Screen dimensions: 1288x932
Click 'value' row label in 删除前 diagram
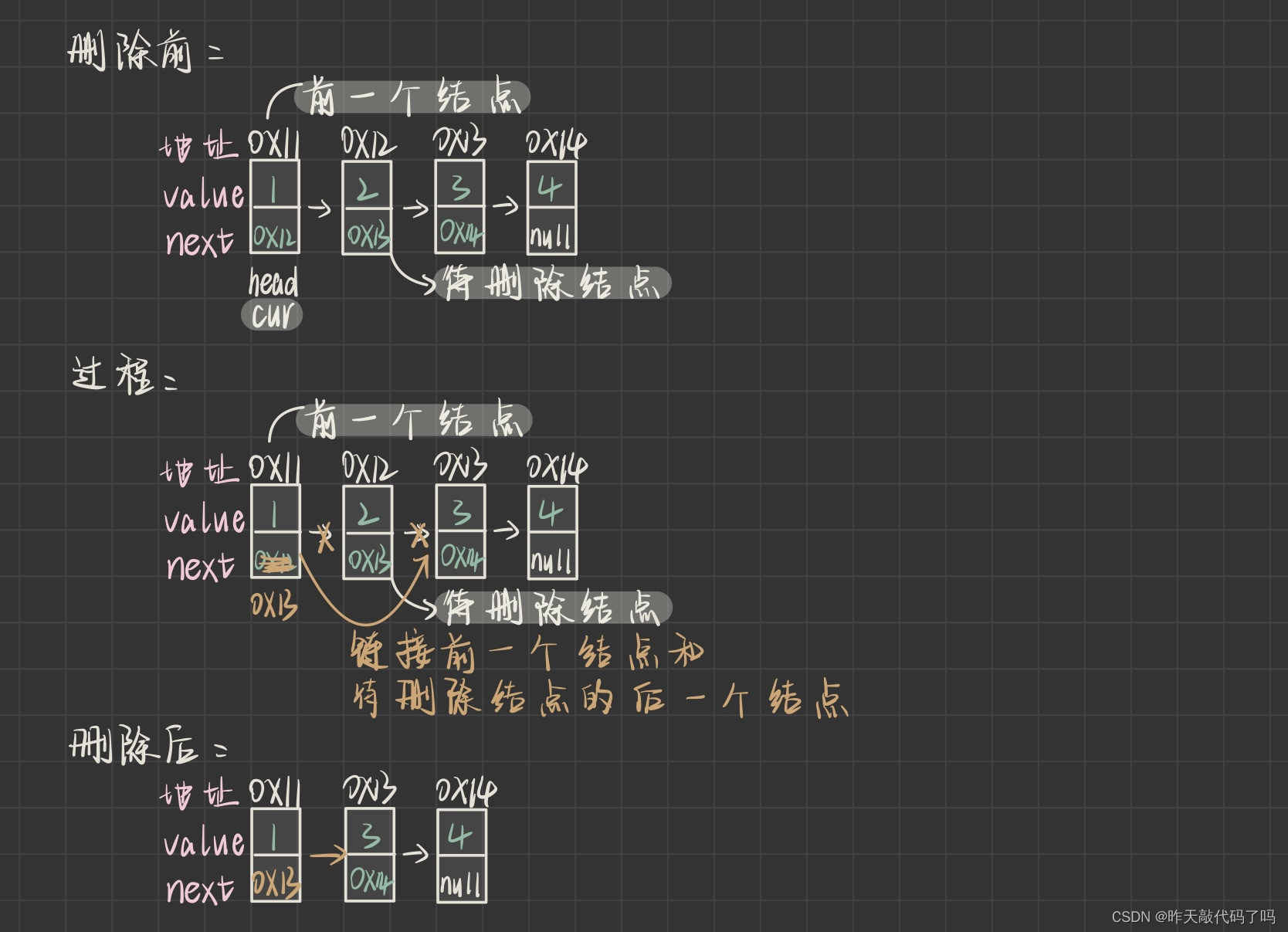204,195
